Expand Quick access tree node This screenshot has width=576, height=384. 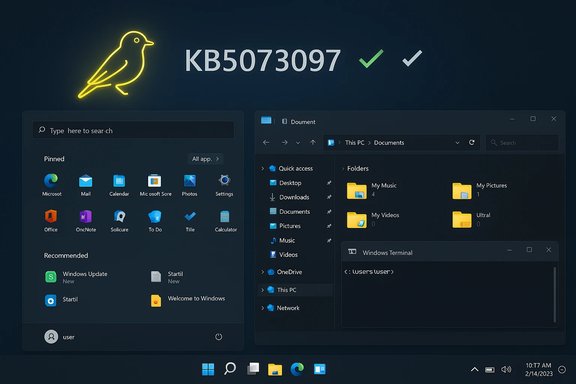262,168
